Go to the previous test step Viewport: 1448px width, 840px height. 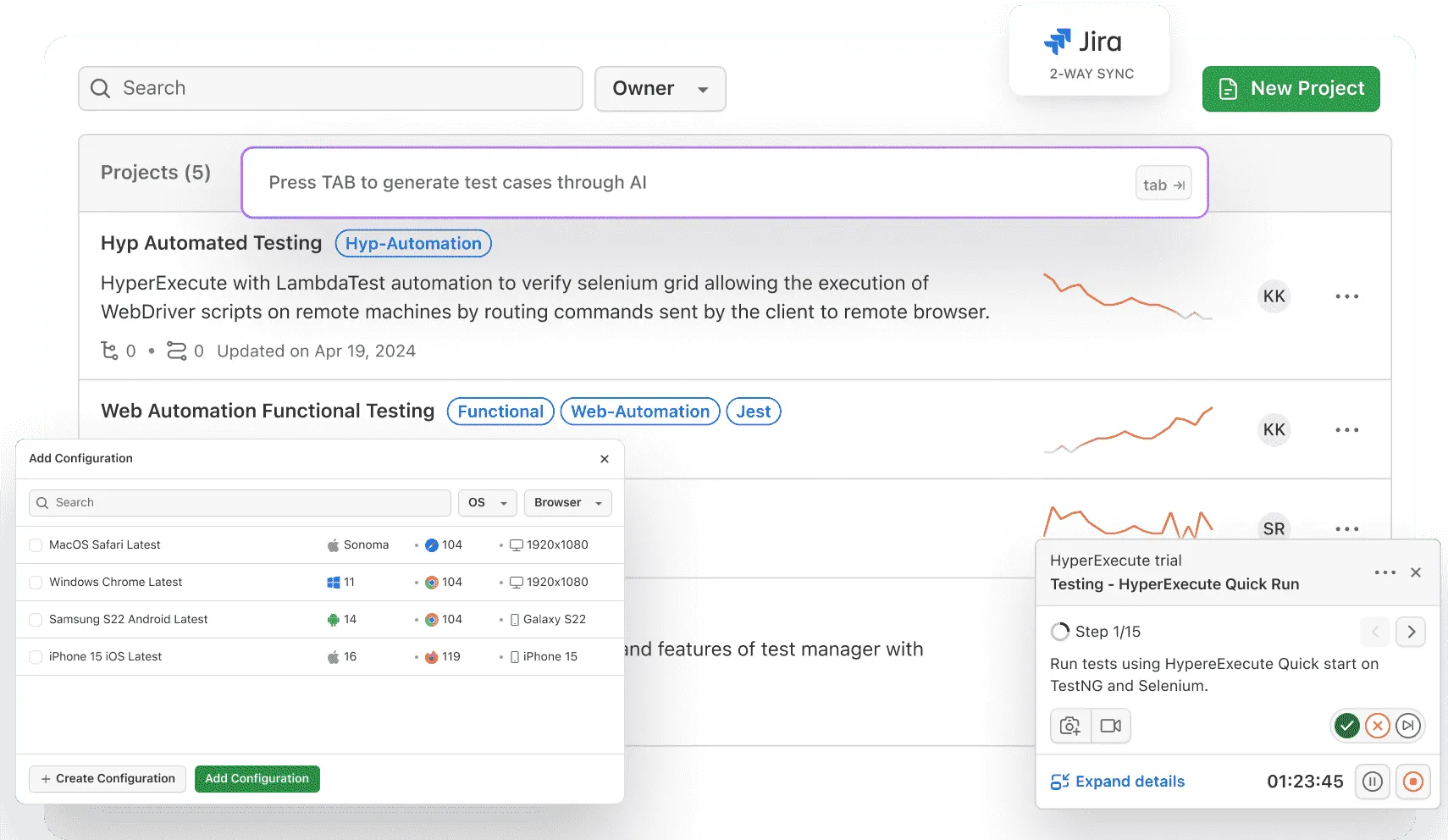[x=1375, y=632]
